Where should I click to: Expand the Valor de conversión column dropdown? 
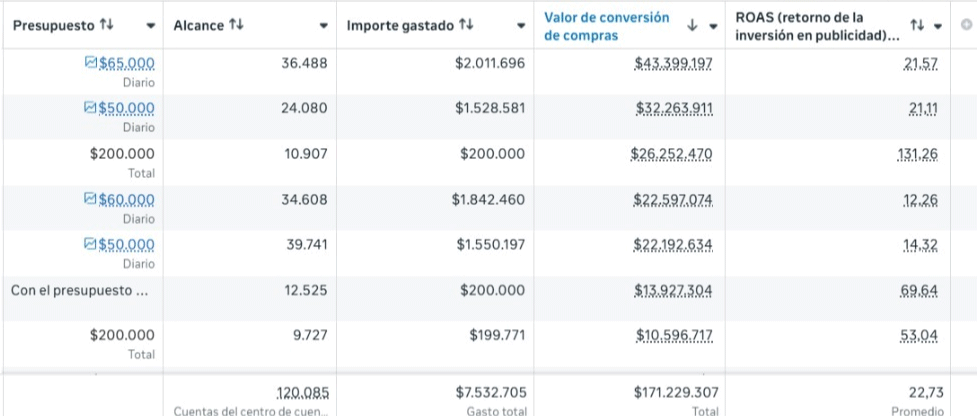pos(713,26)
